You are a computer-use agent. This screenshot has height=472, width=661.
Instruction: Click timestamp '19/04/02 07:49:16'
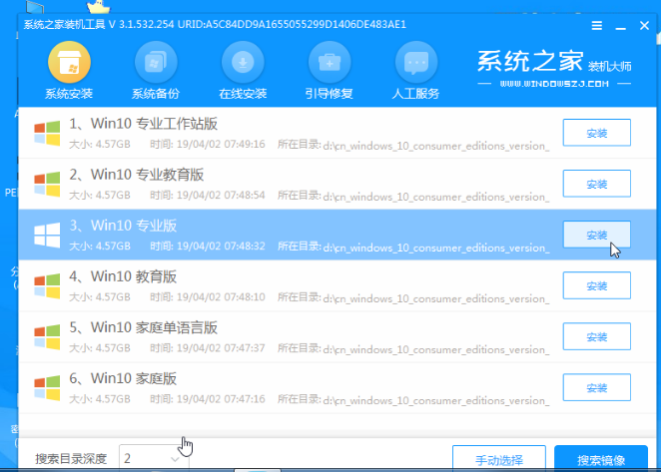221,145
